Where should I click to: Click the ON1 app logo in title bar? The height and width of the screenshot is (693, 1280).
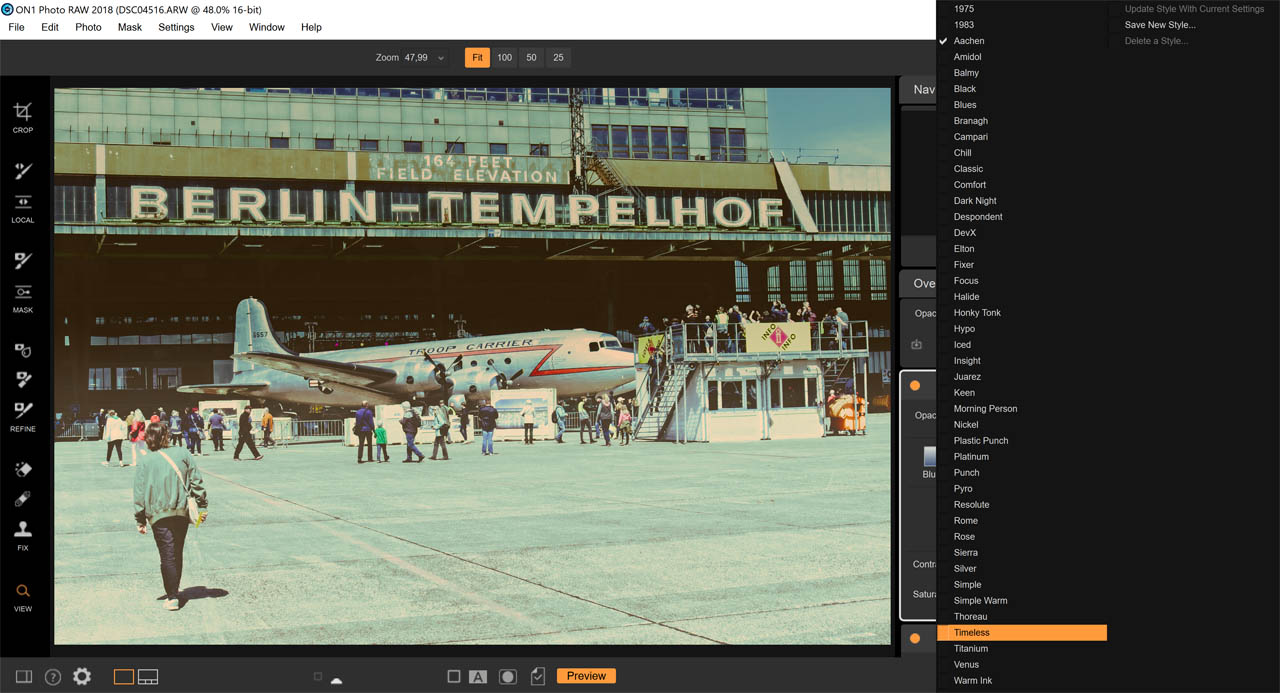pos(7,9)
